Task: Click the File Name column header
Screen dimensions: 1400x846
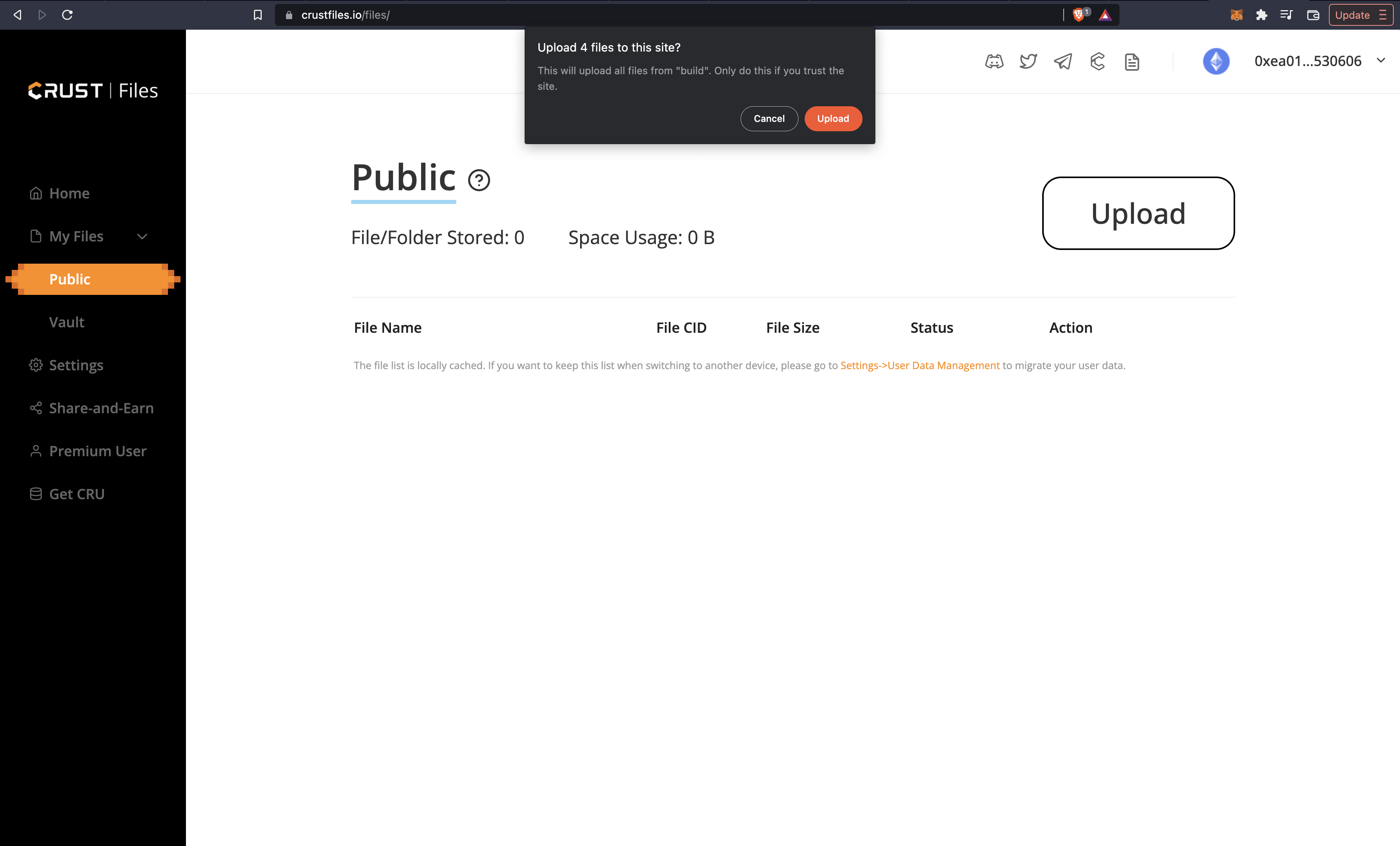Action: pyautogui.click(x=387, y=328)
